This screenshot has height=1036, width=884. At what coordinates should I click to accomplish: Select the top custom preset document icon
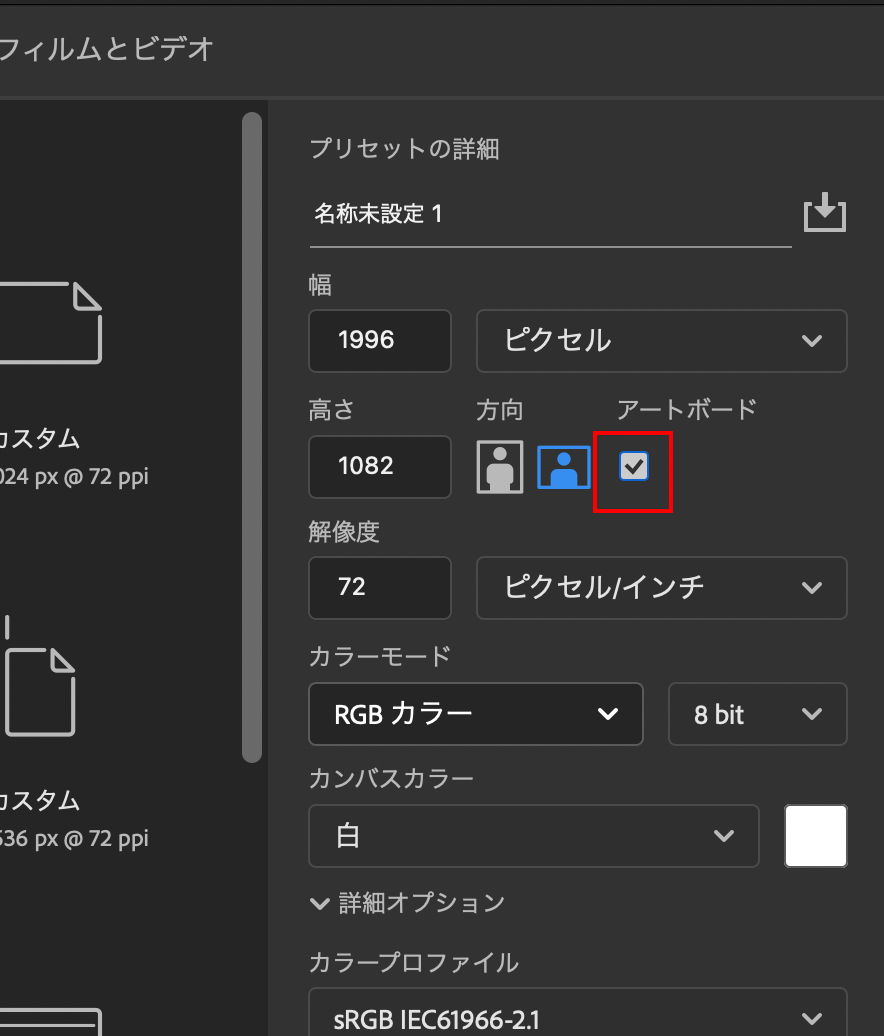pos(52,322)
